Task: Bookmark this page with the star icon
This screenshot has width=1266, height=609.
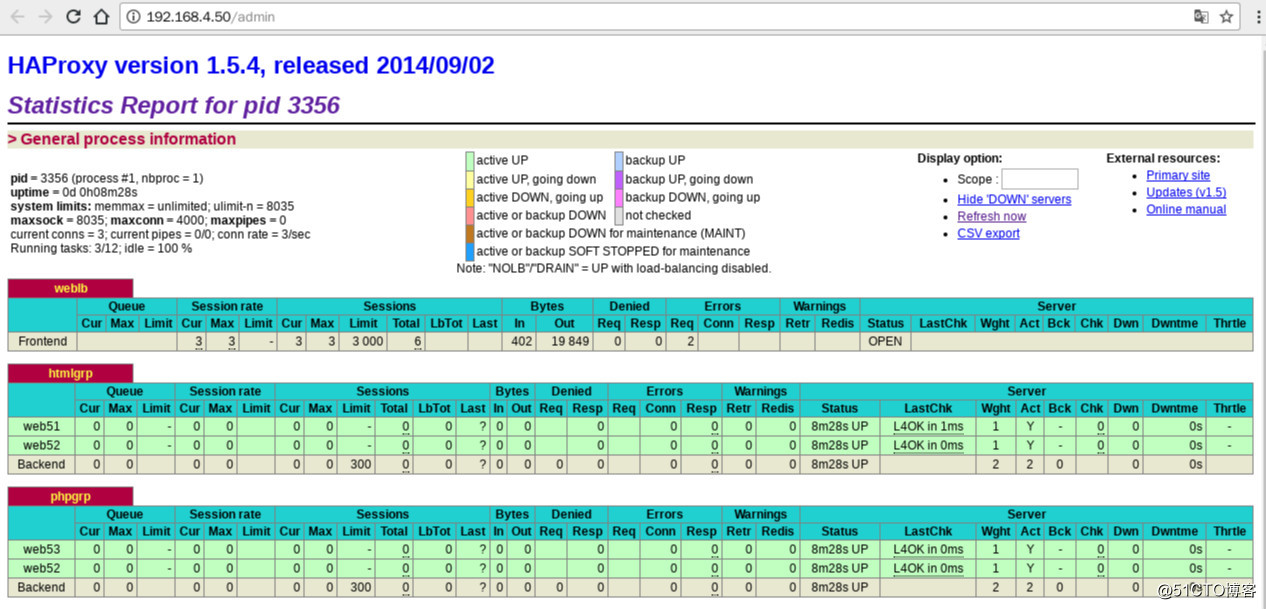Action: tap(1226, 17)
